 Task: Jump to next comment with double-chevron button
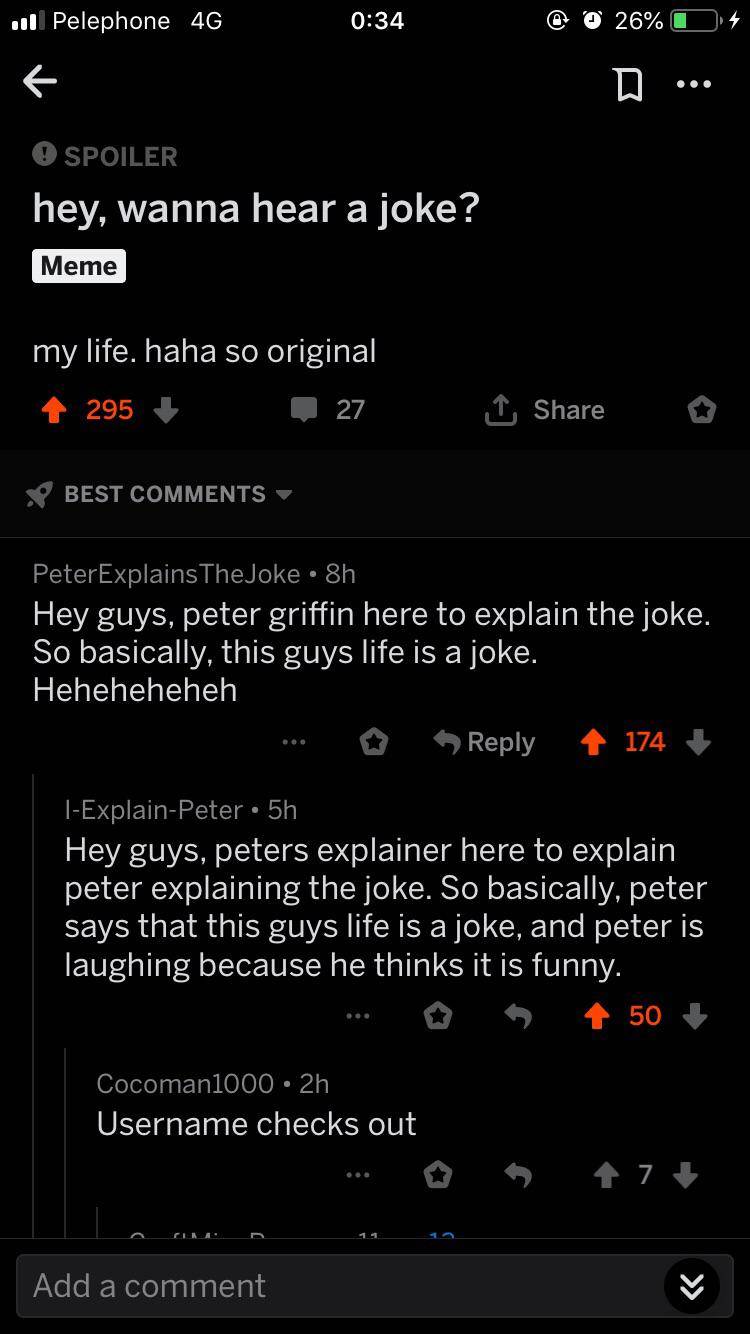point(691,1286)
